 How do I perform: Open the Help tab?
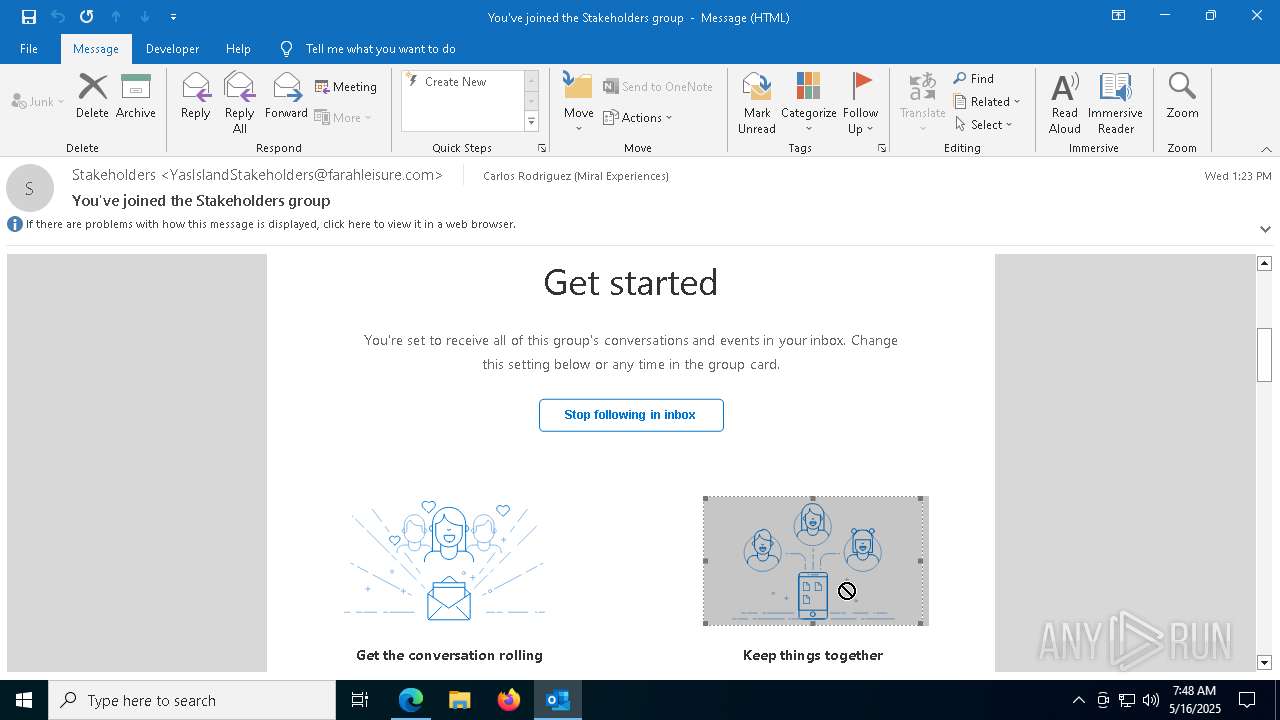pos(238,49)
